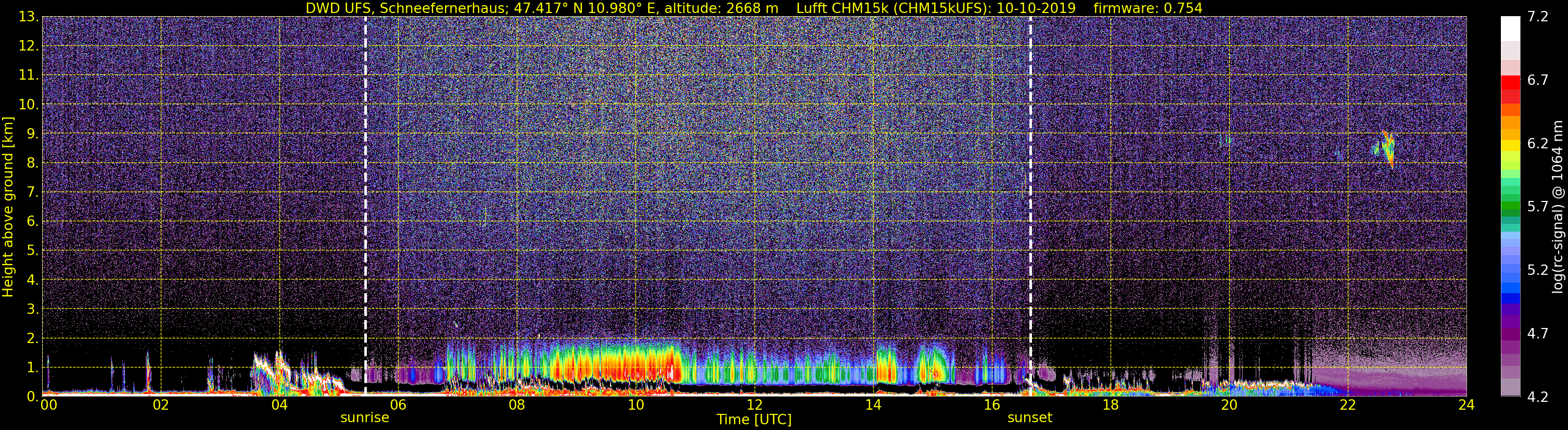The image size is (1568, 430).
Task: Click the dashed white sunrise line
Action: (x=365, y=207)
